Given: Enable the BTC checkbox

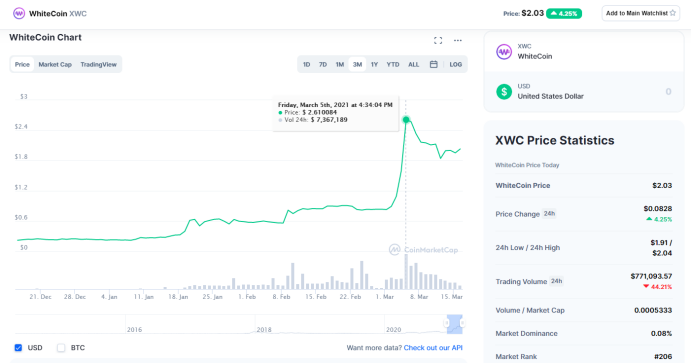Looking at the screenshot, I should pyautogui.click(x=61, y=348).
